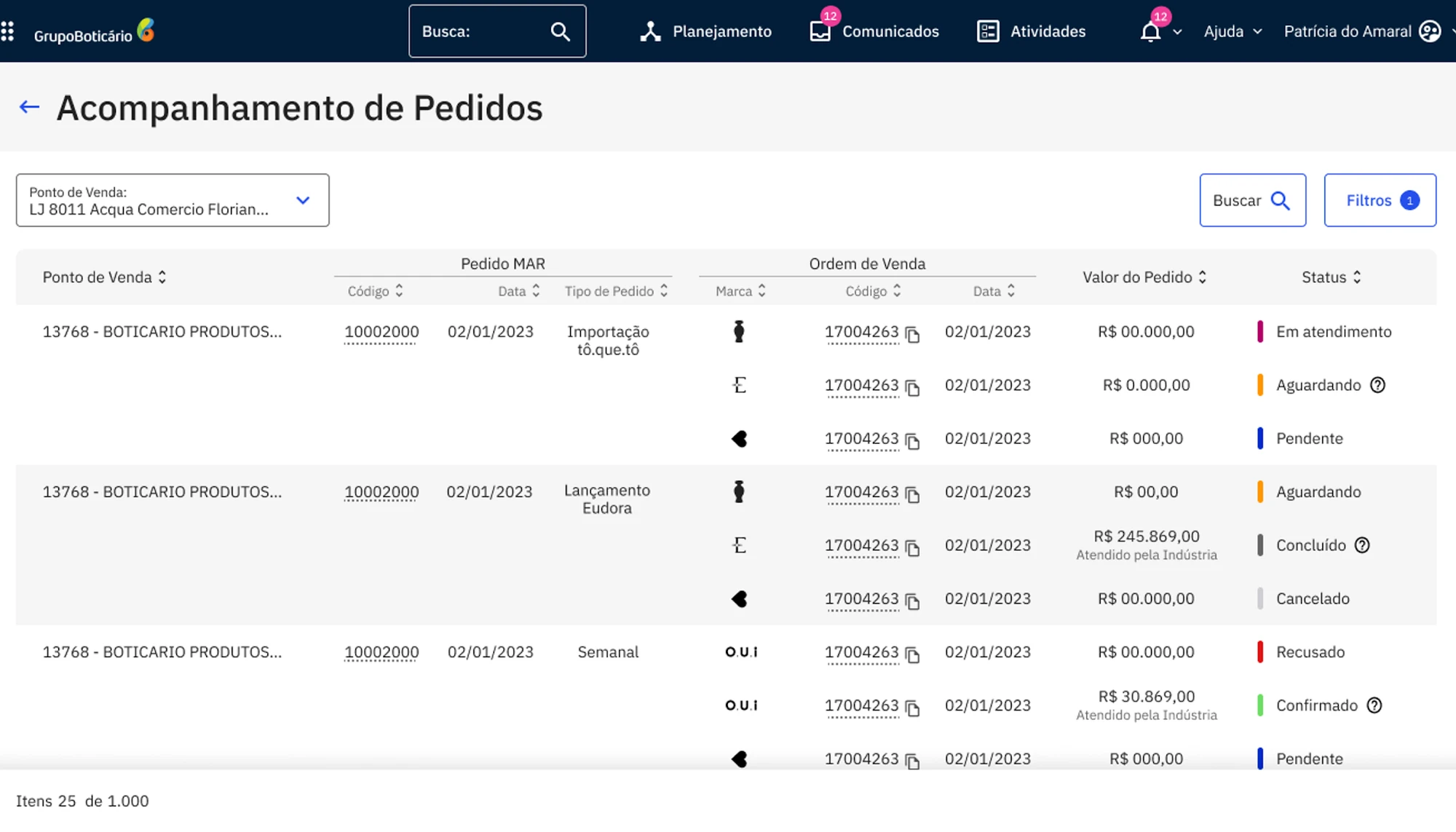
Task: Copy code of Recusado order
Action: click(x=912, y=654)
